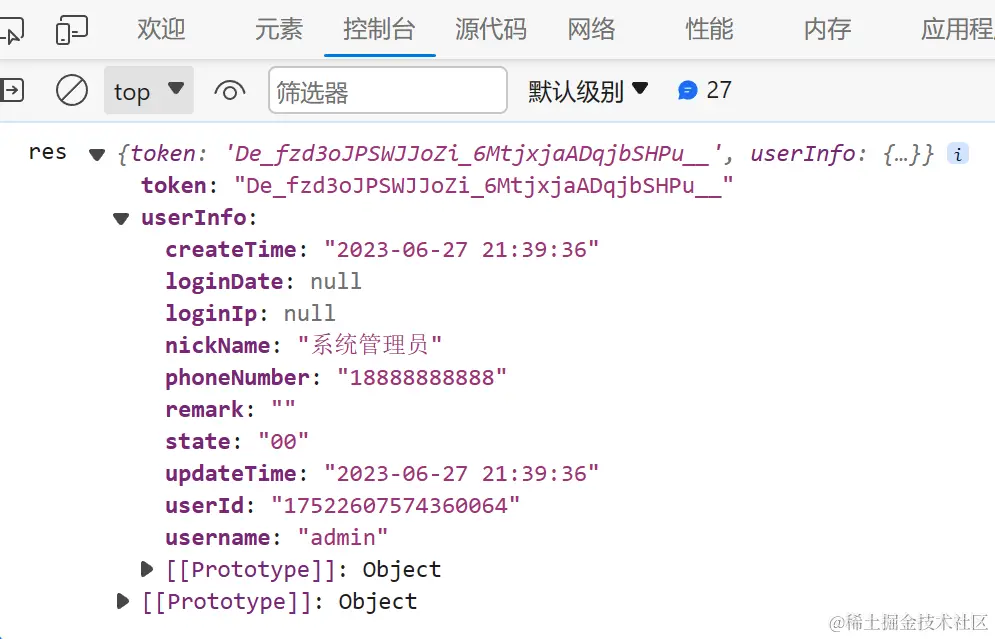Click the inspect element icon
The height and width of the screenshot is (639, 995).
(x=10, y=31)
